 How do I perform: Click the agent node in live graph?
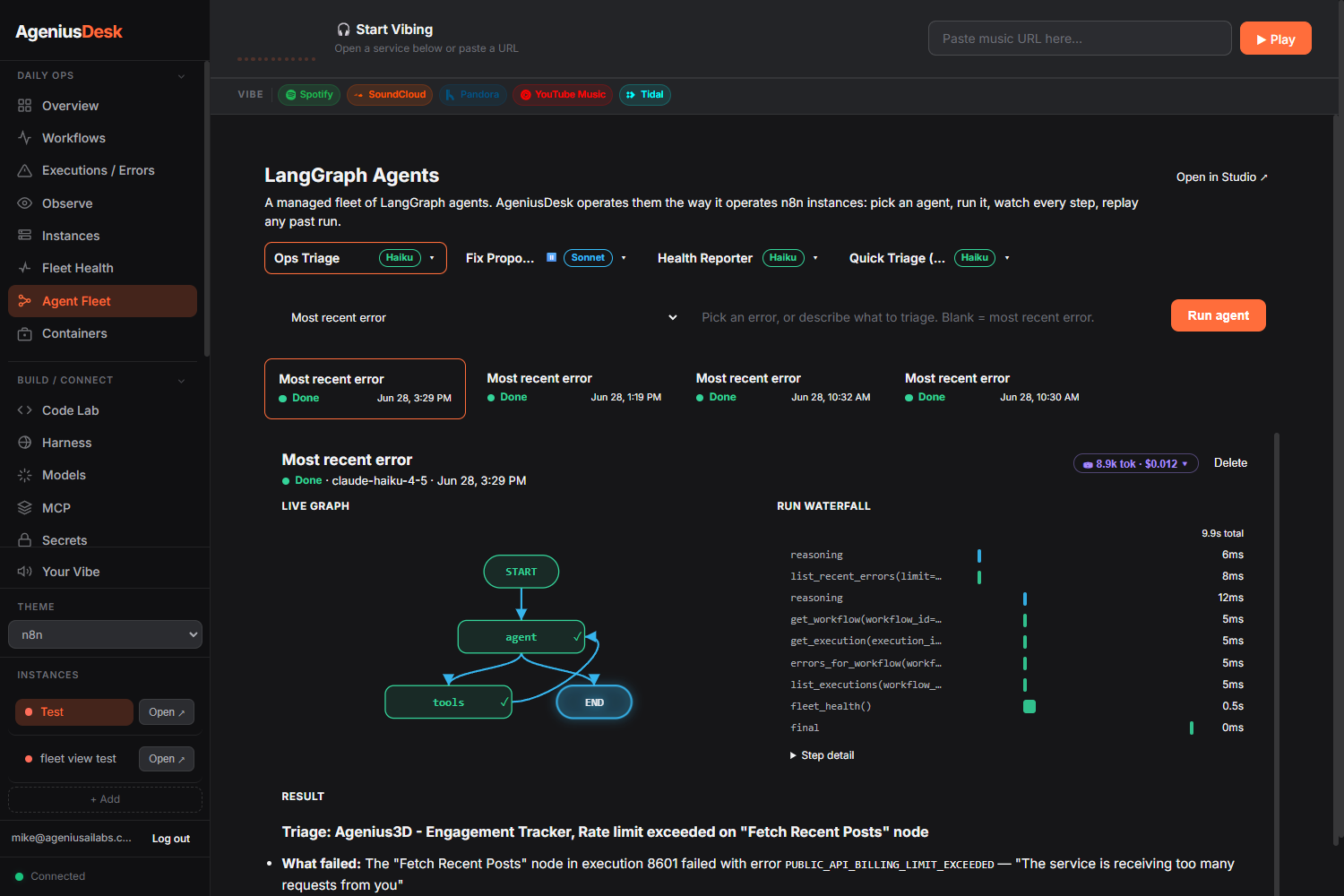pyautogui.click(x=521, y=637)
